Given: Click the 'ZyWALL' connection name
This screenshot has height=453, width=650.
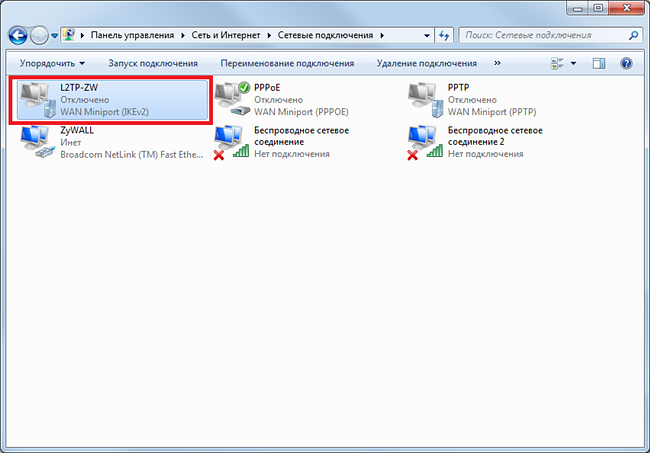Looking at the screenshot, I should click(77, 130).
